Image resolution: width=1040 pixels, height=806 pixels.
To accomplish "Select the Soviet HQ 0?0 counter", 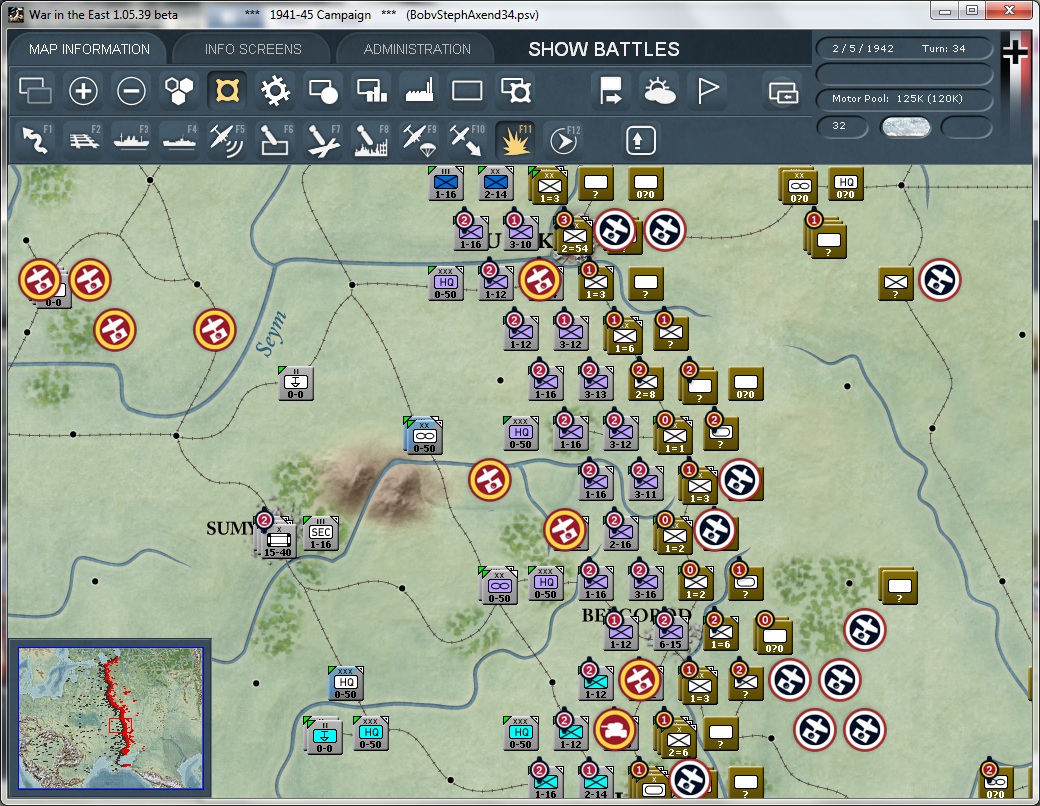I will coord(846,184).
